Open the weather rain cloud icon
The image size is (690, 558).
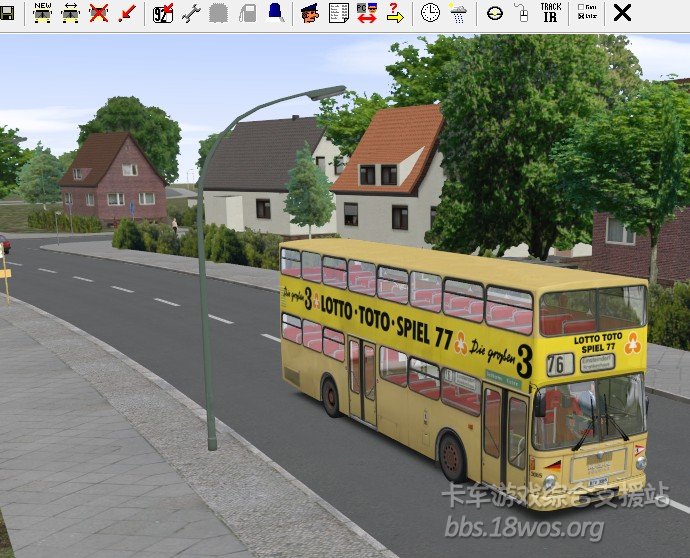point(458,13)
